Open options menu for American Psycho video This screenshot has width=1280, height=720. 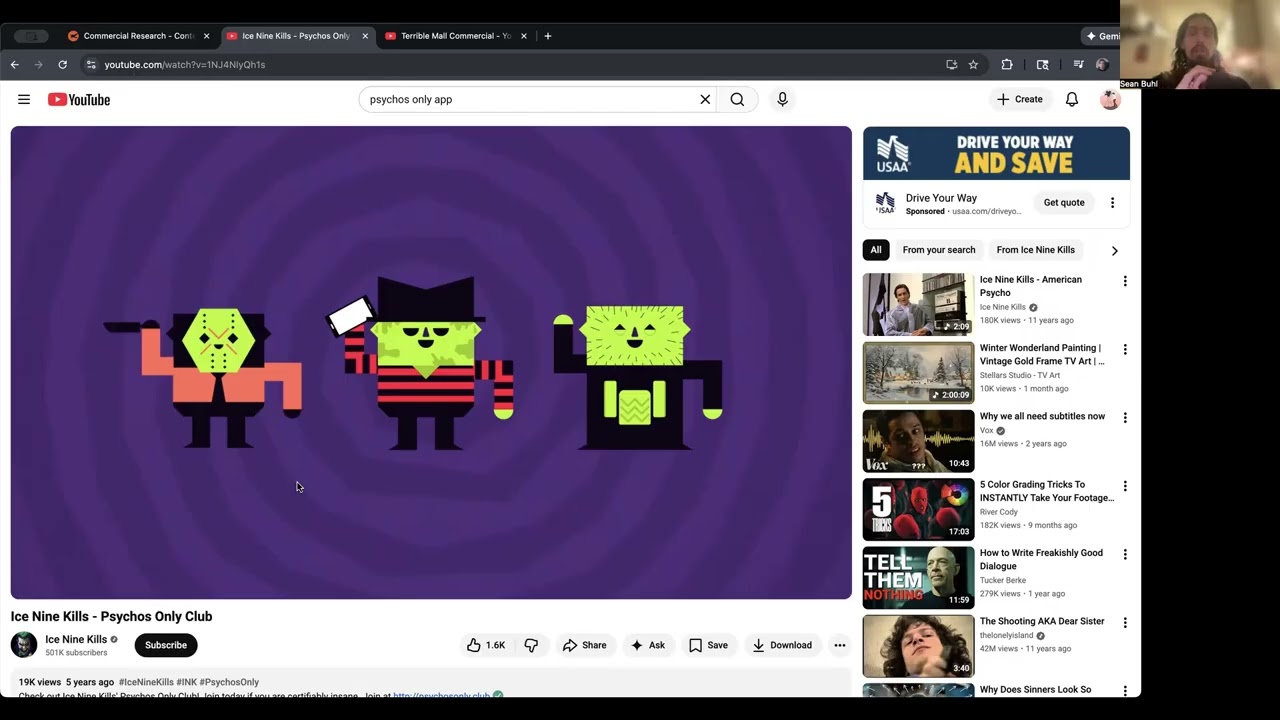(1125, 282)
